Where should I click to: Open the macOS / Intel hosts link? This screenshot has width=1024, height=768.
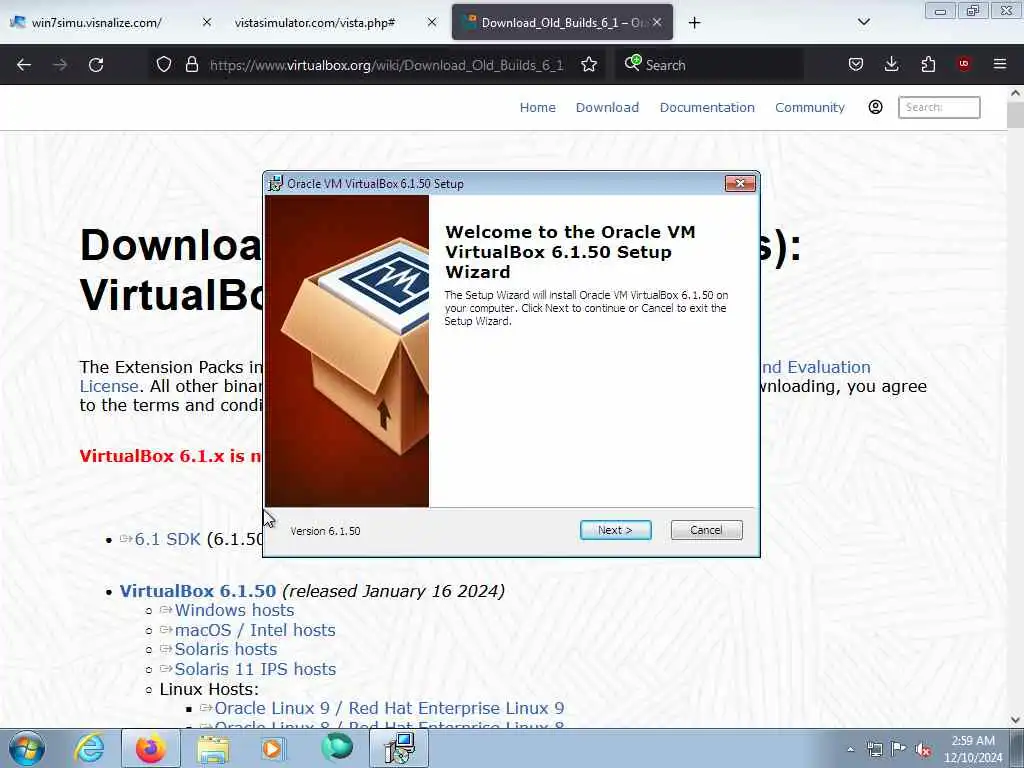click(255, 630)
